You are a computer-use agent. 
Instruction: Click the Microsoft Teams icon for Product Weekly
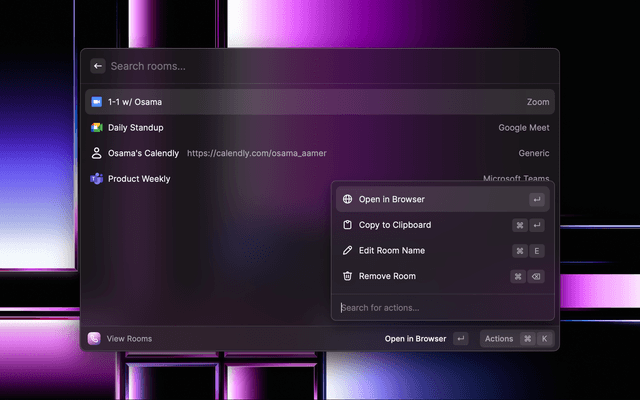pos(97,179)
